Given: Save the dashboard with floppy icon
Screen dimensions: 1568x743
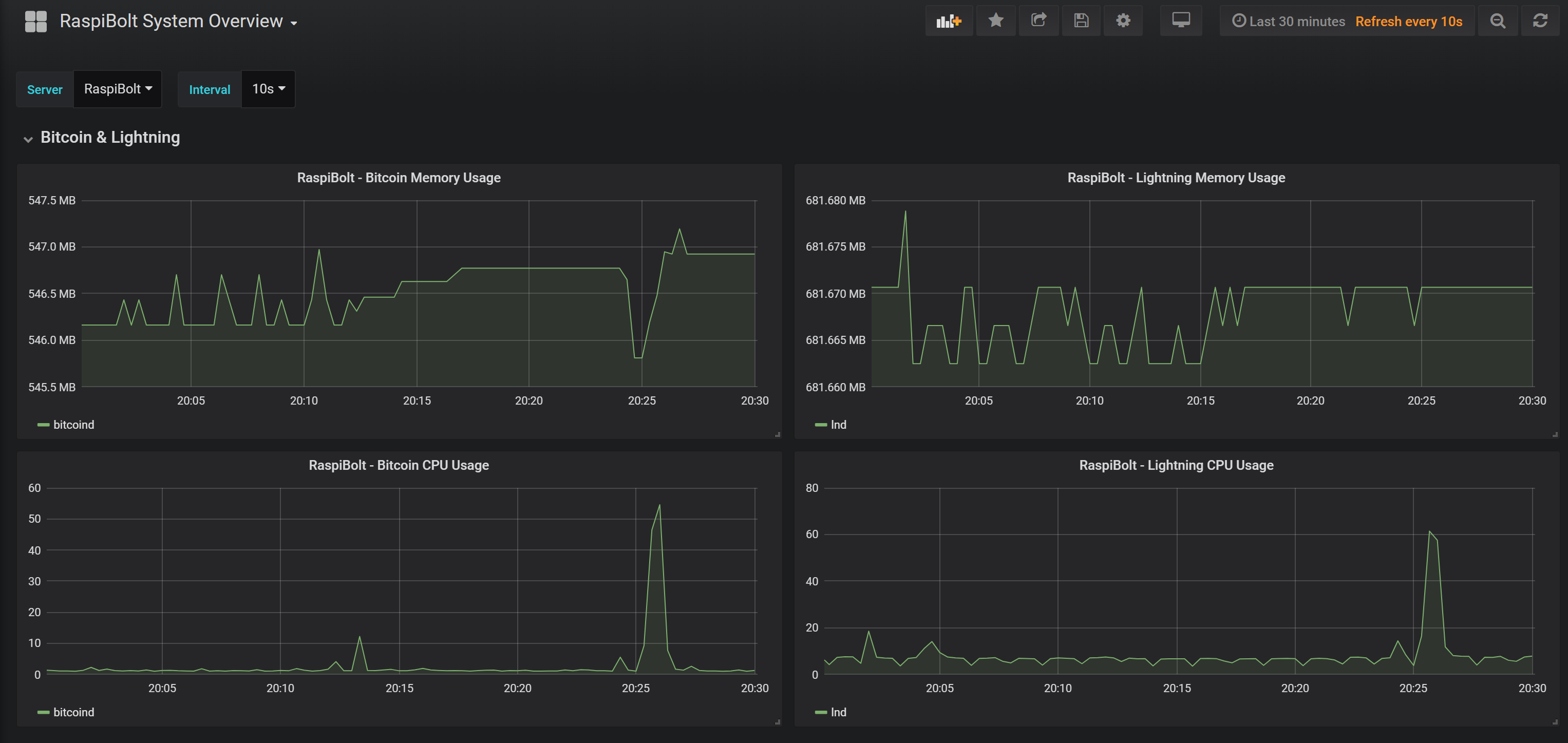Looking at the screenshot, I should (1081, 21).
